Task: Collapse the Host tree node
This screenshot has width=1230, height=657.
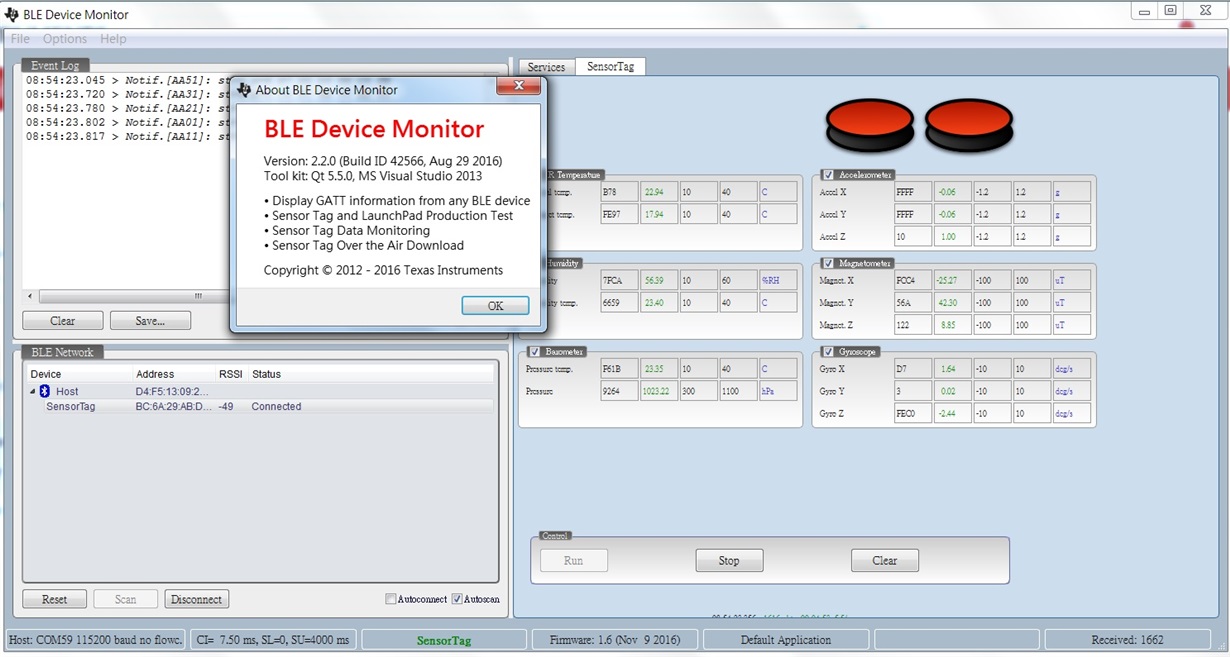Action: 32,391
